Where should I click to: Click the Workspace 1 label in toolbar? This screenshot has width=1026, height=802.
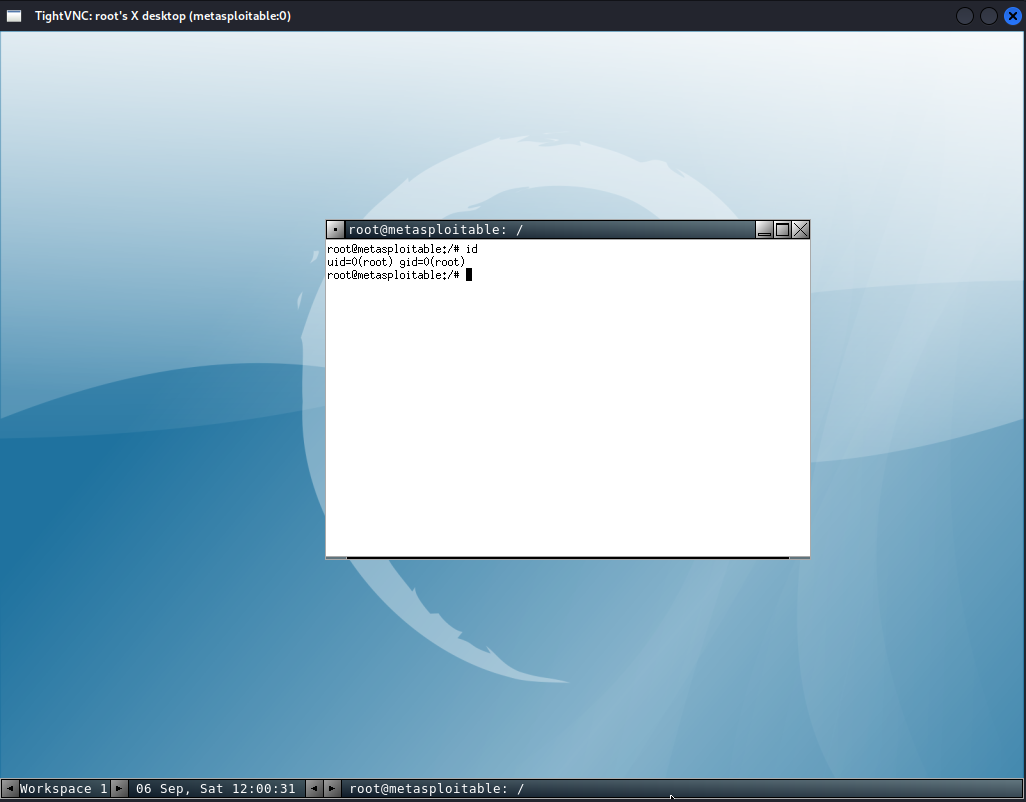pyautogui.click(x=63, y=789)
